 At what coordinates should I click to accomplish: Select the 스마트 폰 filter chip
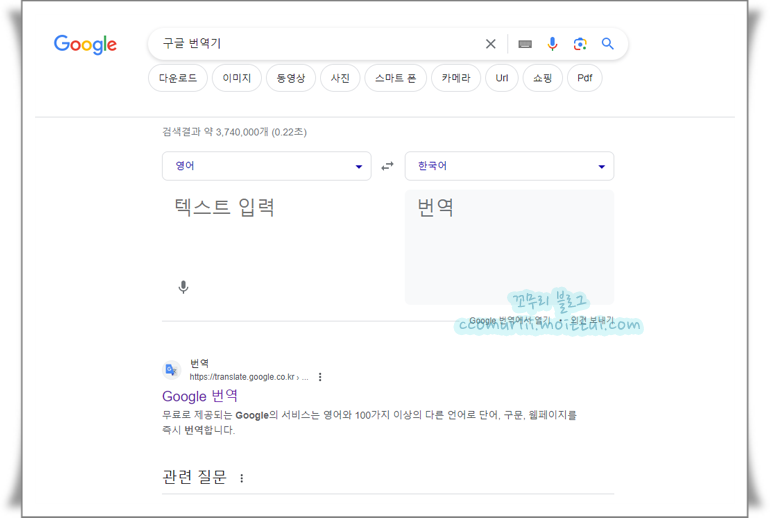point(395,78)
